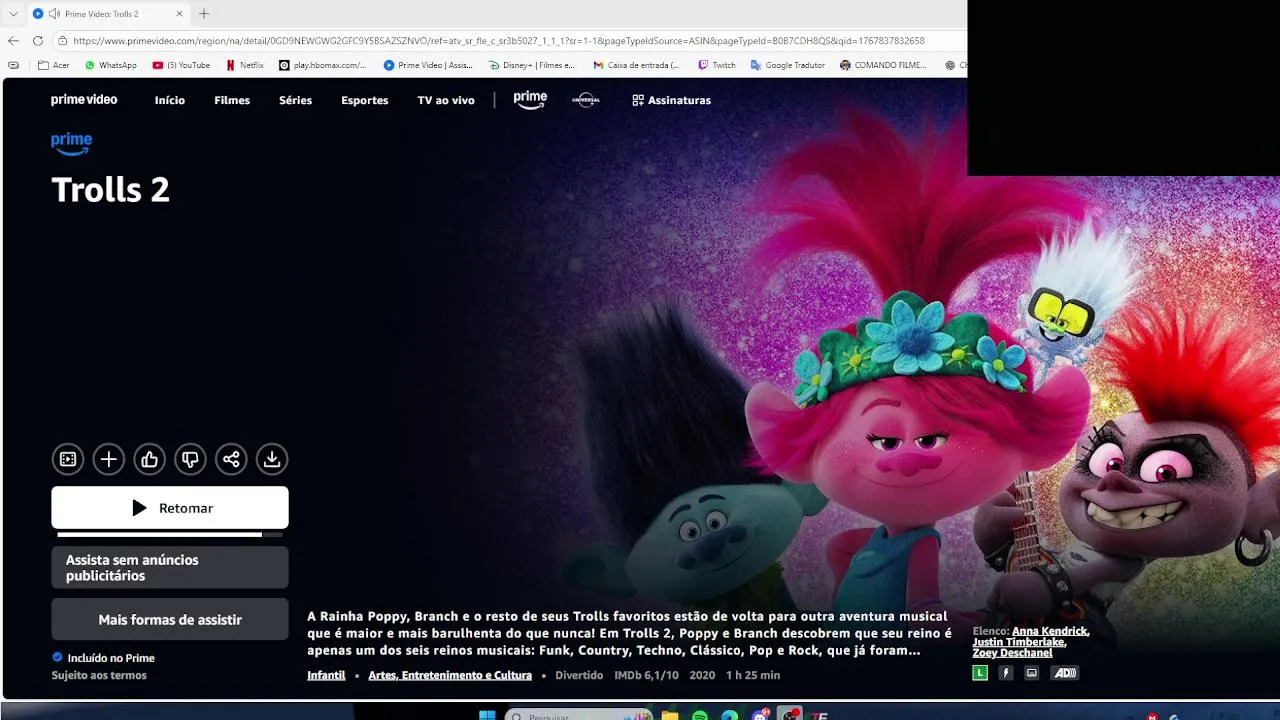Click the Trolls 2 title text
1280x720 pixels.
click(110, 189)
